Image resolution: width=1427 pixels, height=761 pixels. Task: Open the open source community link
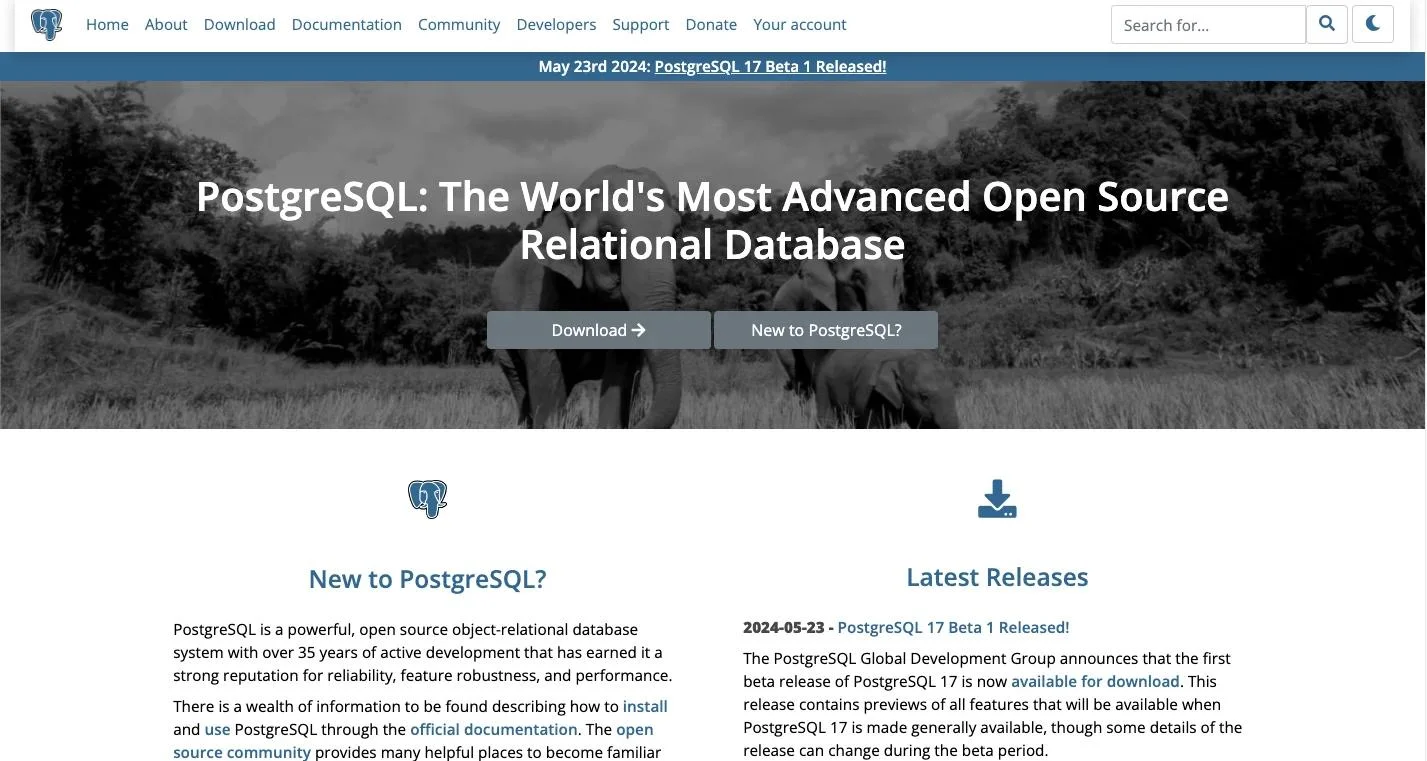(x=413, y=741)
